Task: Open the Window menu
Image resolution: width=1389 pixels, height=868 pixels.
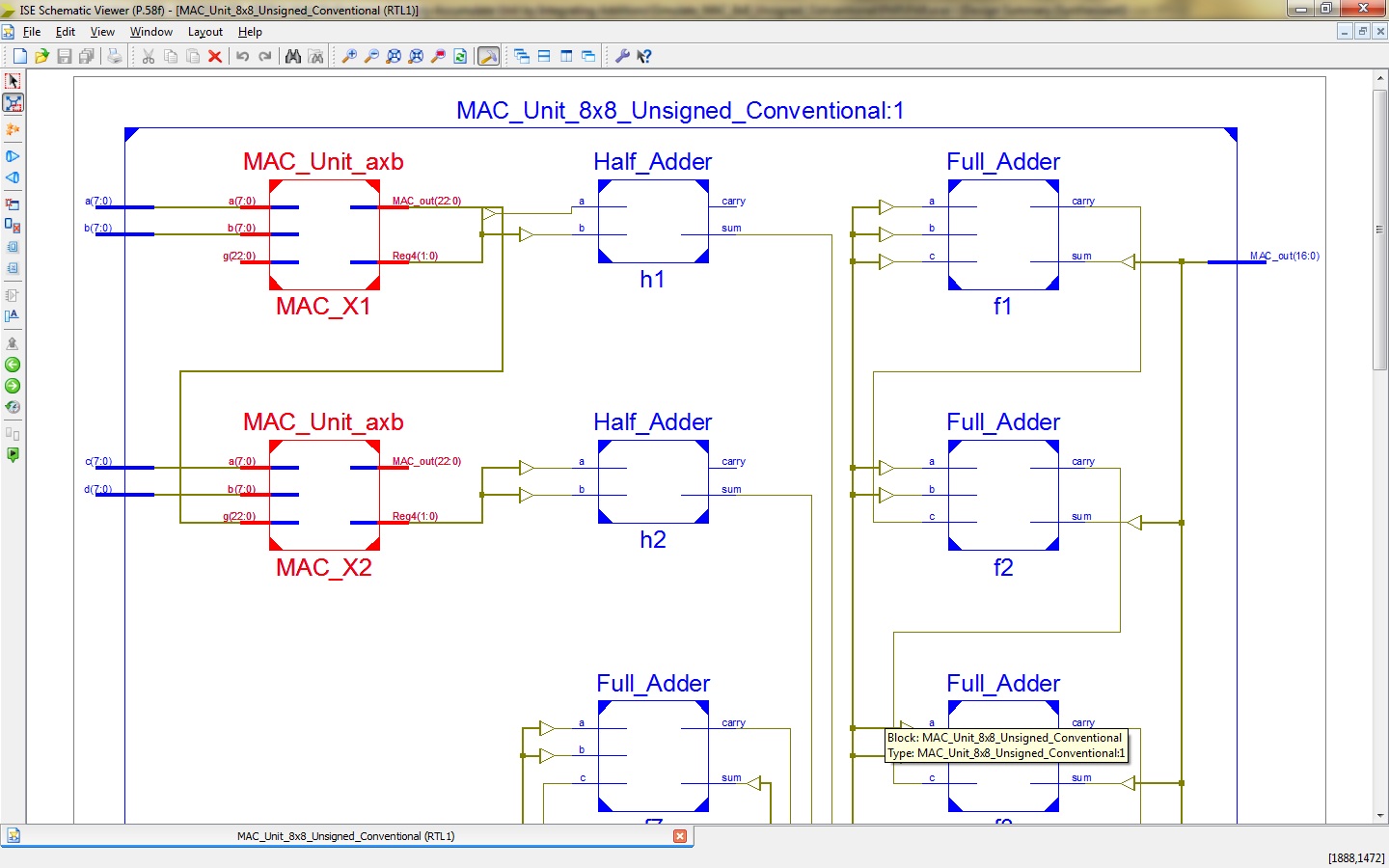Action: pyautogui.click(x=151, y=32)
